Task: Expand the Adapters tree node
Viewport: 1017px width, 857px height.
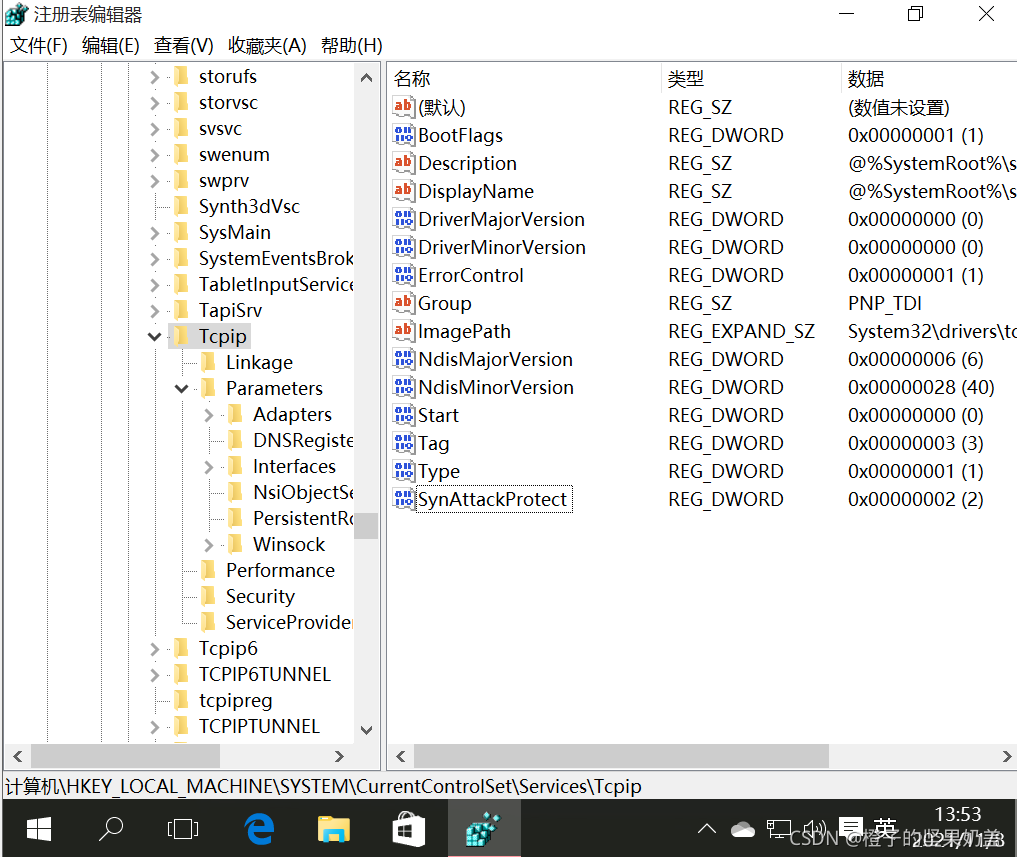Action: tap(208, 415)
